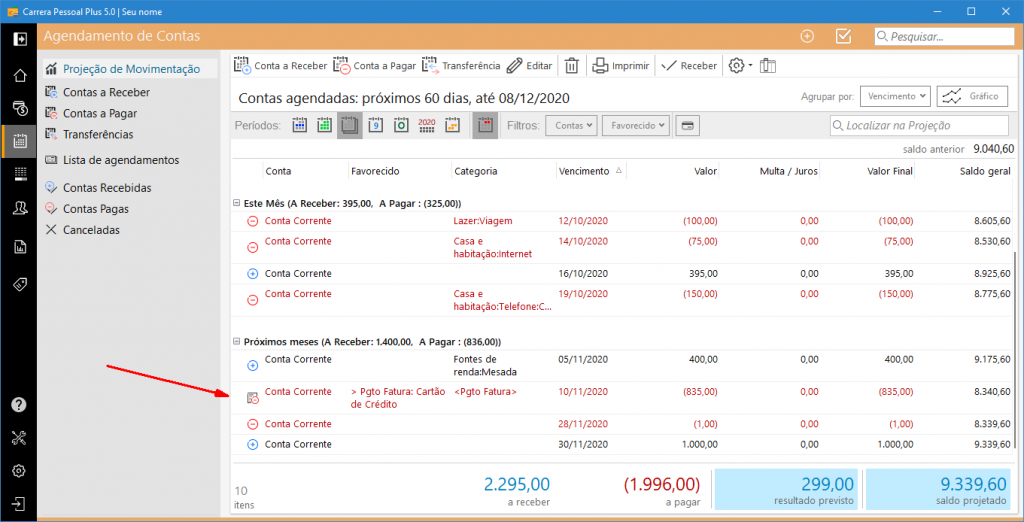Open the Vencimento group-by dropdown
Image resolution: width=1024 pixels, height=522 pixels.
pyautogui.click(x=895, y=97)
